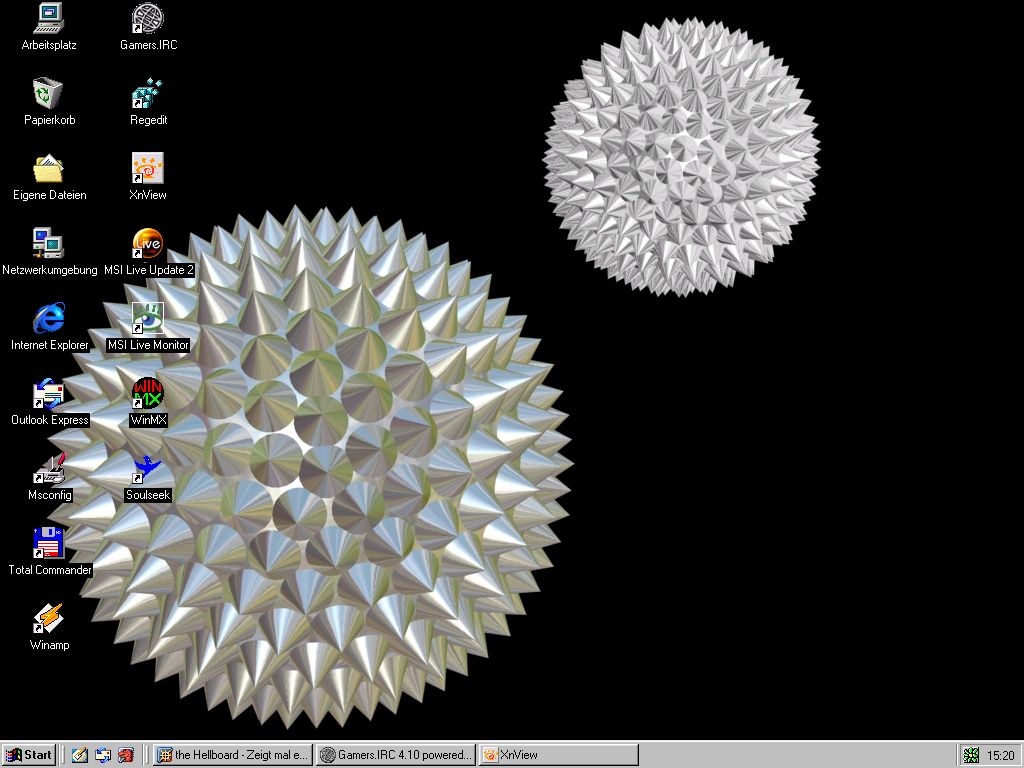
Task: Open the Start menu
Action: [29, 755]
